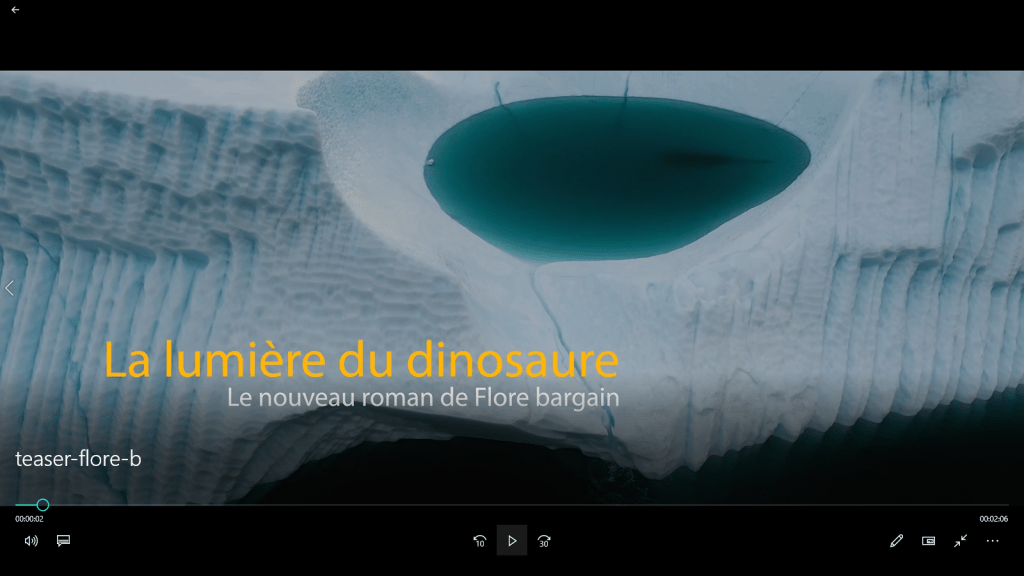Image resolution: width=1024 pixels, height=576 pixels.
Task: Skip back 10 seconds
Action: [x=480, y=541]
